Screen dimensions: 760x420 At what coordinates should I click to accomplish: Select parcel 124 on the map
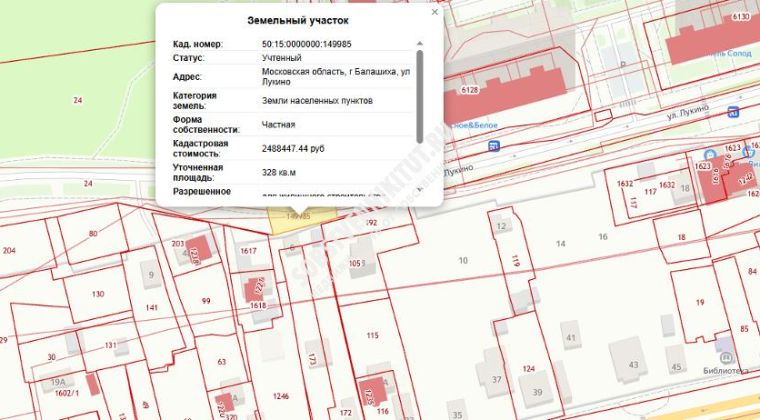(529, 369)
